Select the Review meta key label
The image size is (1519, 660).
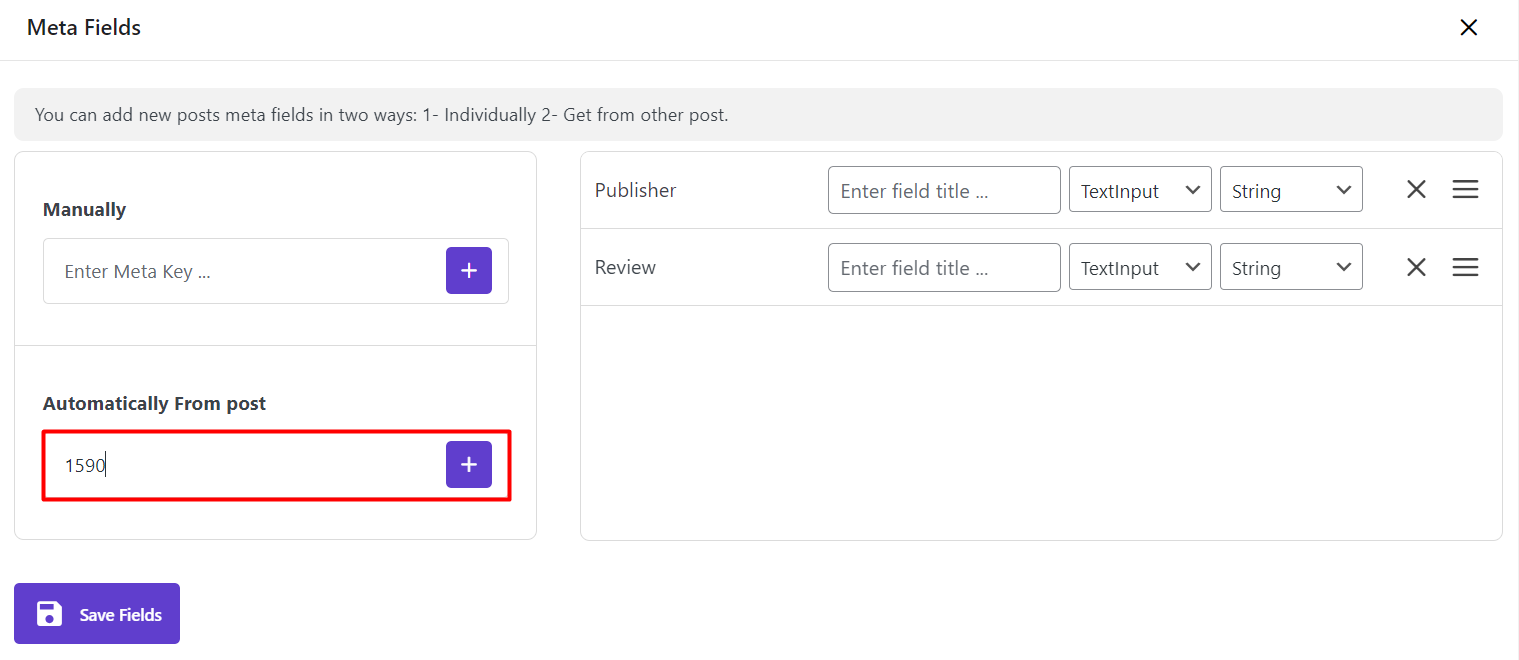[x=625, y=267]
